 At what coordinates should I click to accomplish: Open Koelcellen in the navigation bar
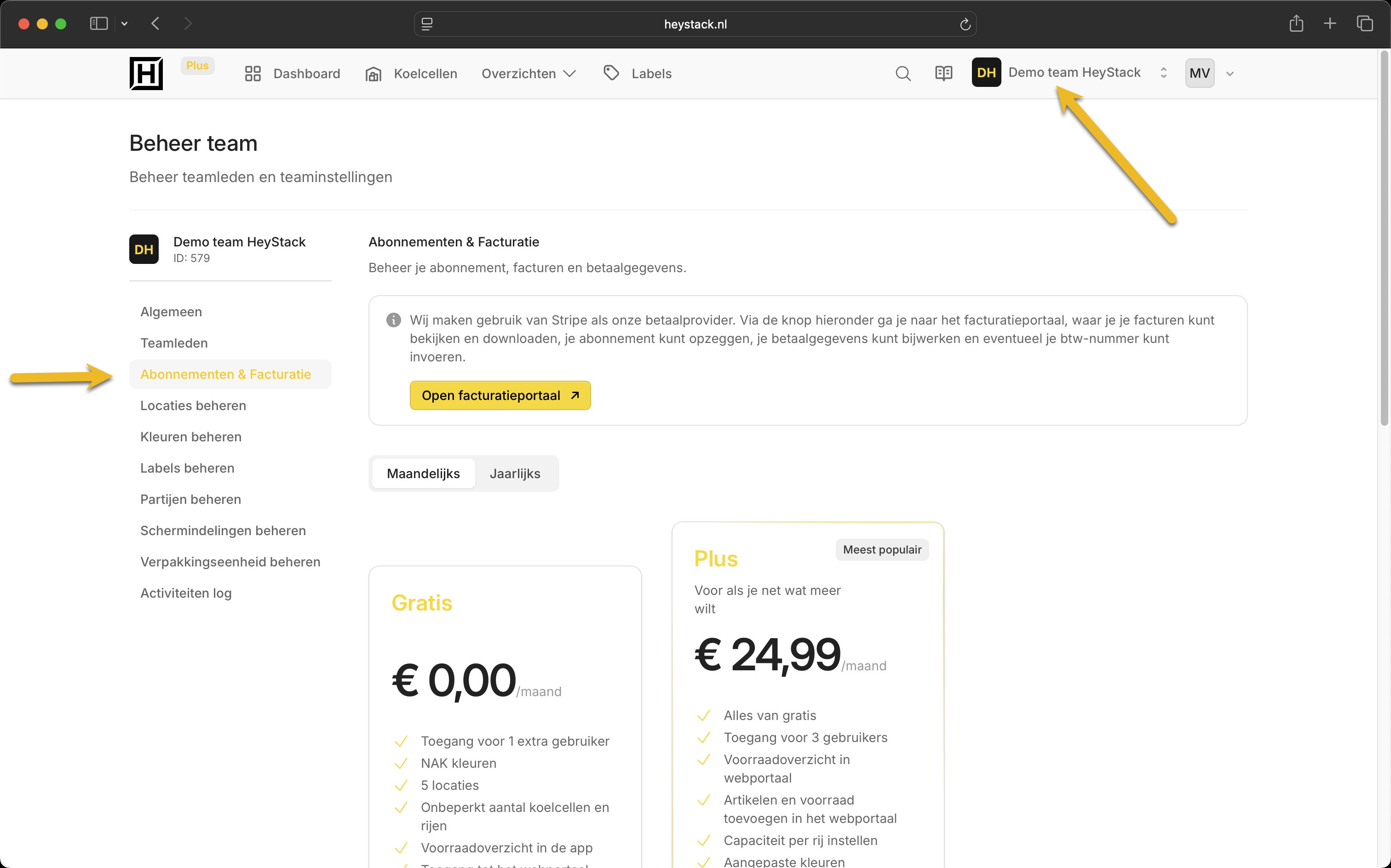[411, 74]
